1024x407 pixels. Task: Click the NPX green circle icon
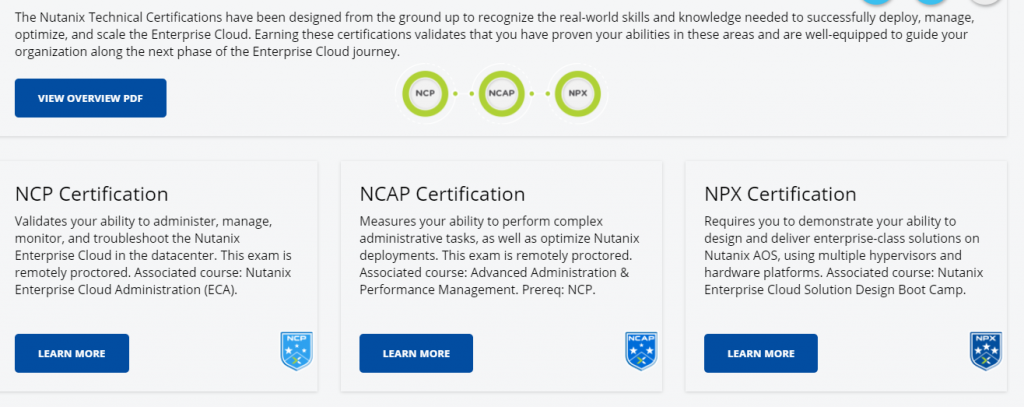578,93
